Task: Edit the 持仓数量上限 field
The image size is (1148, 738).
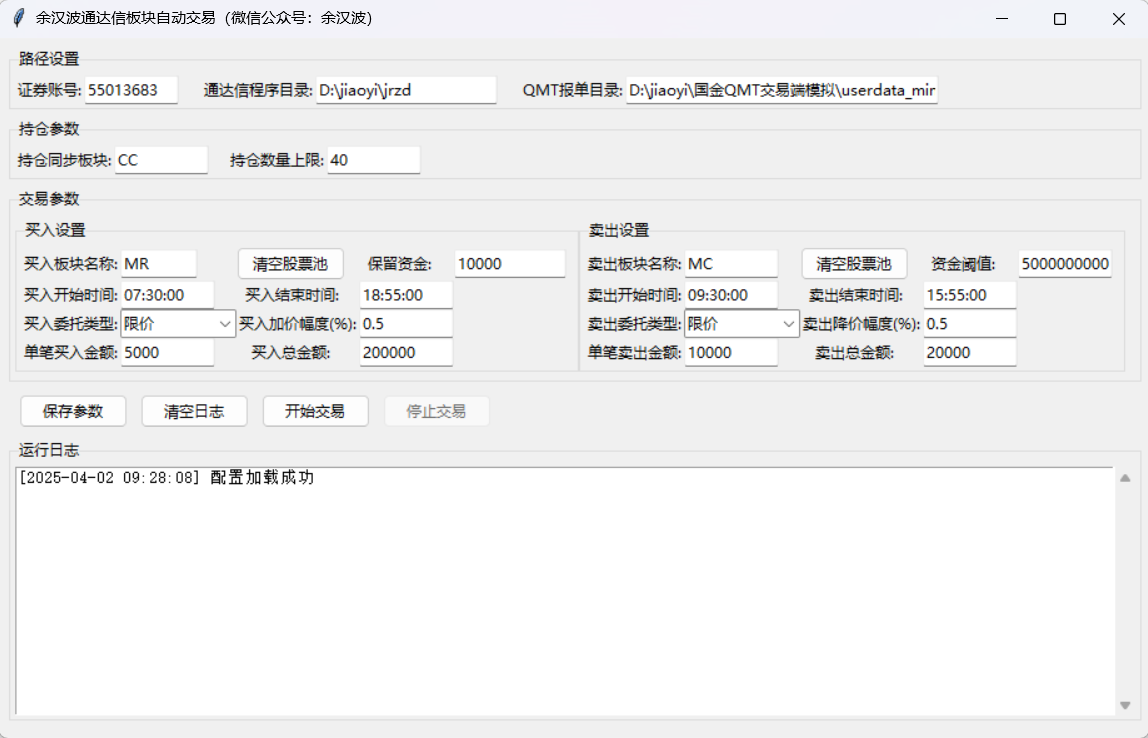Action: pos(373,160)
